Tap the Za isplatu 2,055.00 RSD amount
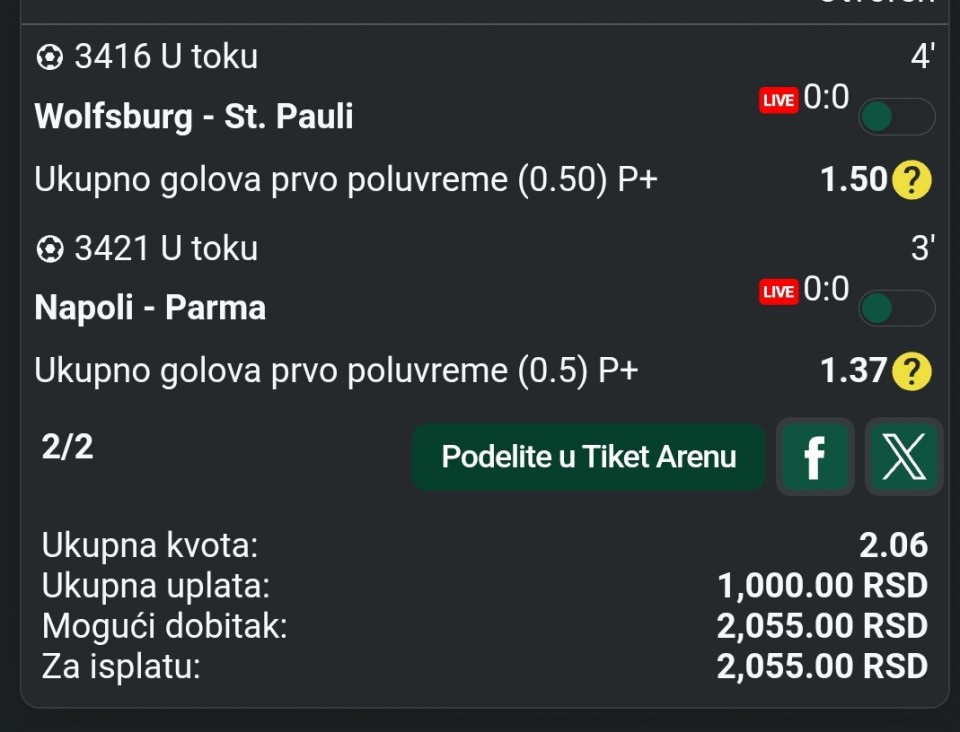Image resolution: width=960 pixels, height=732 pixels. pos(822,667)
